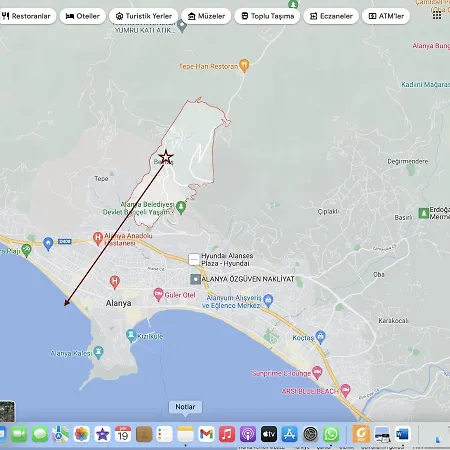Filter the map by Restoranlar
450x450 pixels.
(x=27, y=16)
